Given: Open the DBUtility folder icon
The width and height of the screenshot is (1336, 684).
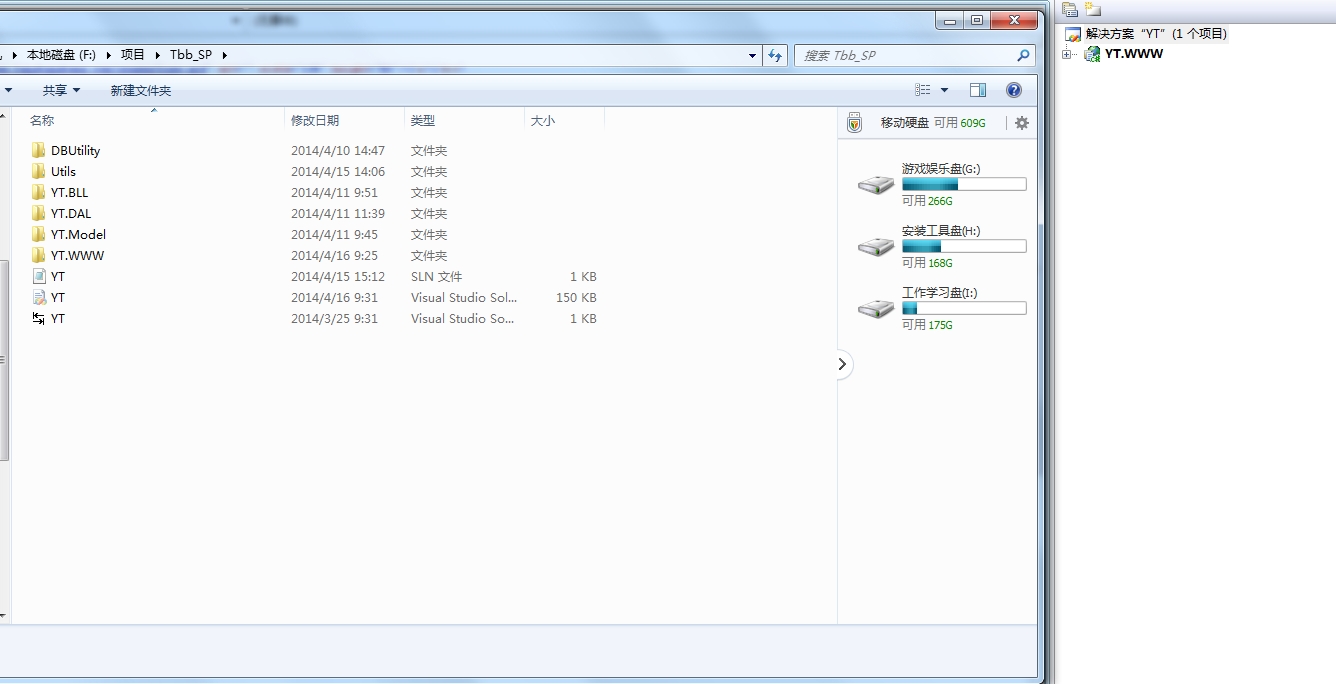Looking at the screenshot, I should pyautogui.click(x=39, y=150).
